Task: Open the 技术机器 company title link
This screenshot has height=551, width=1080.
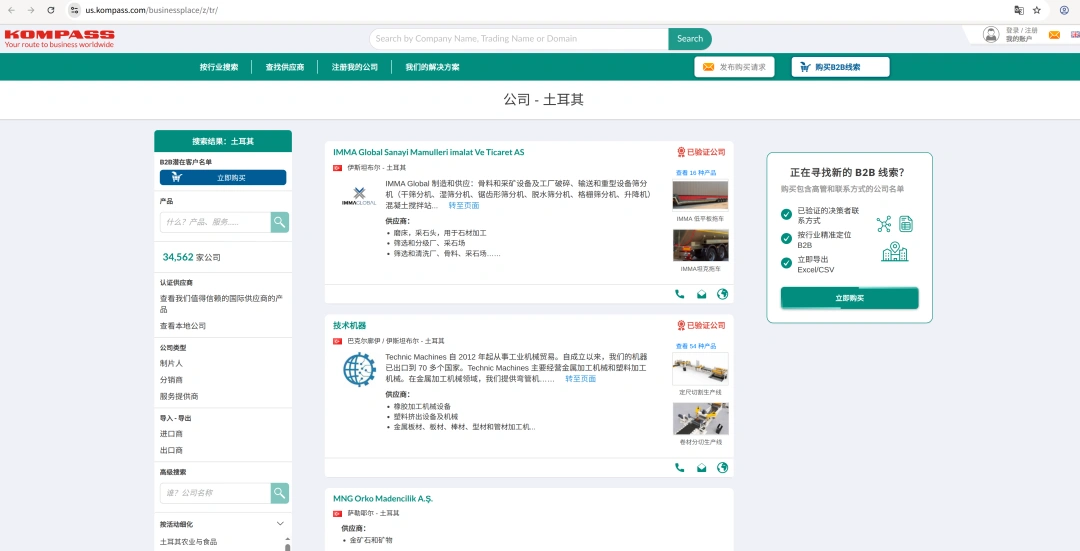Action: (349, 325)
